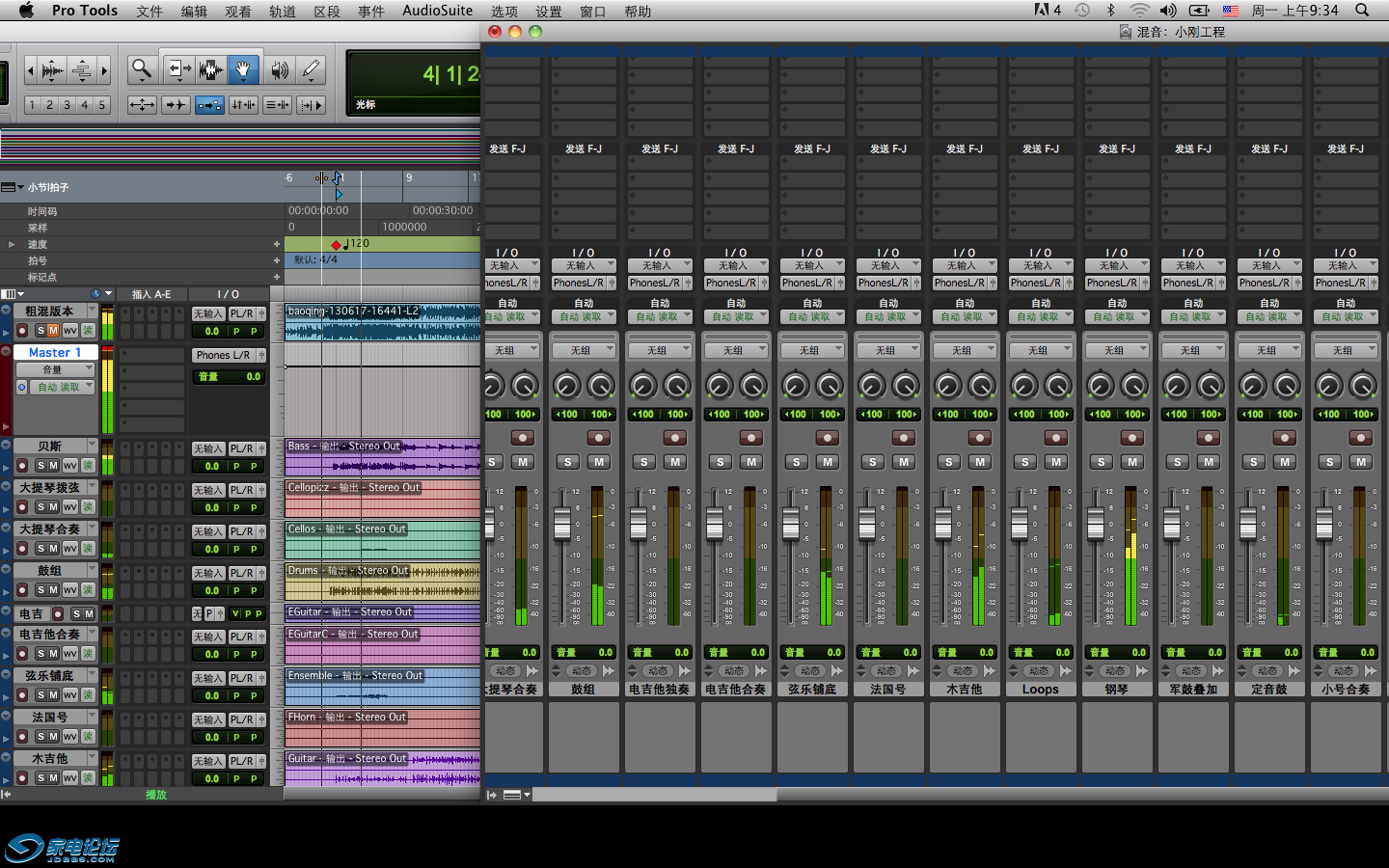
Task: Solo the 贝斯 track in edit window
Action: [41, 466]
